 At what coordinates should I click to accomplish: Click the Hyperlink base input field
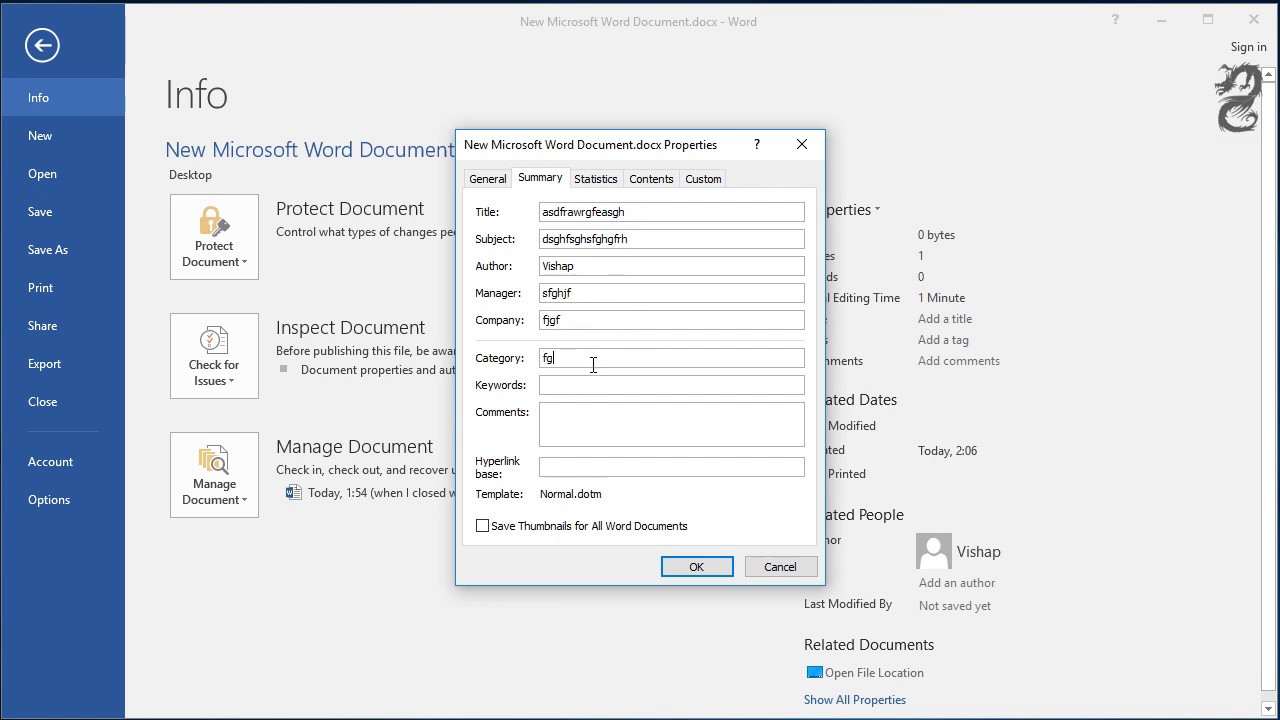(x=671, y=467)
